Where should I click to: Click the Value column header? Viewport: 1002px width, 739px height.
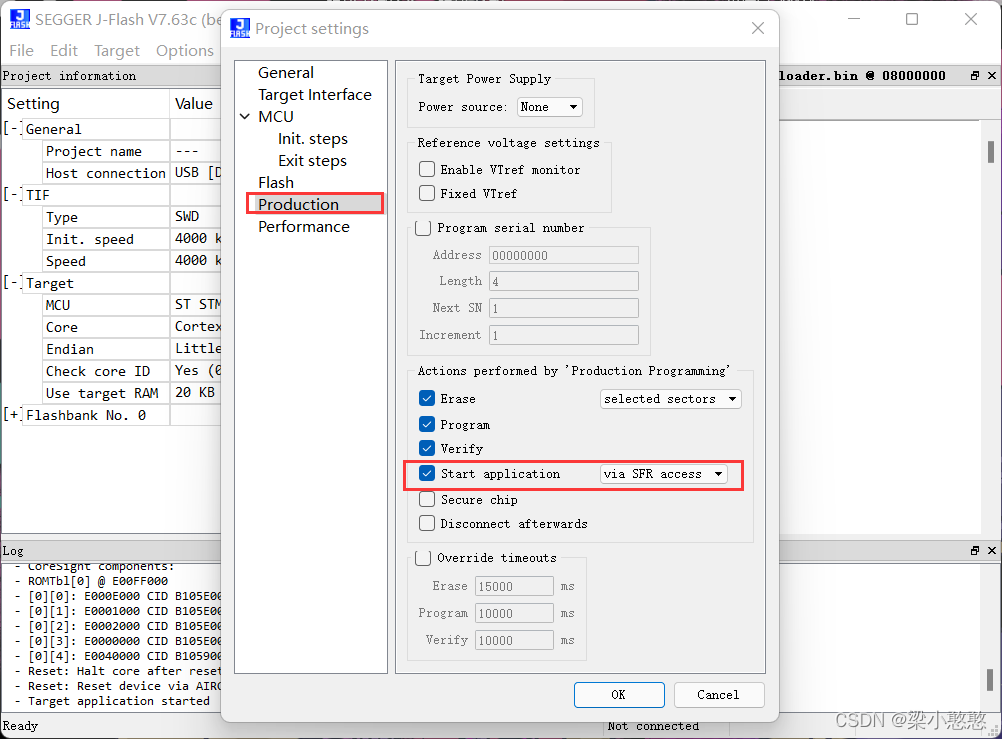tap(196, 104)
